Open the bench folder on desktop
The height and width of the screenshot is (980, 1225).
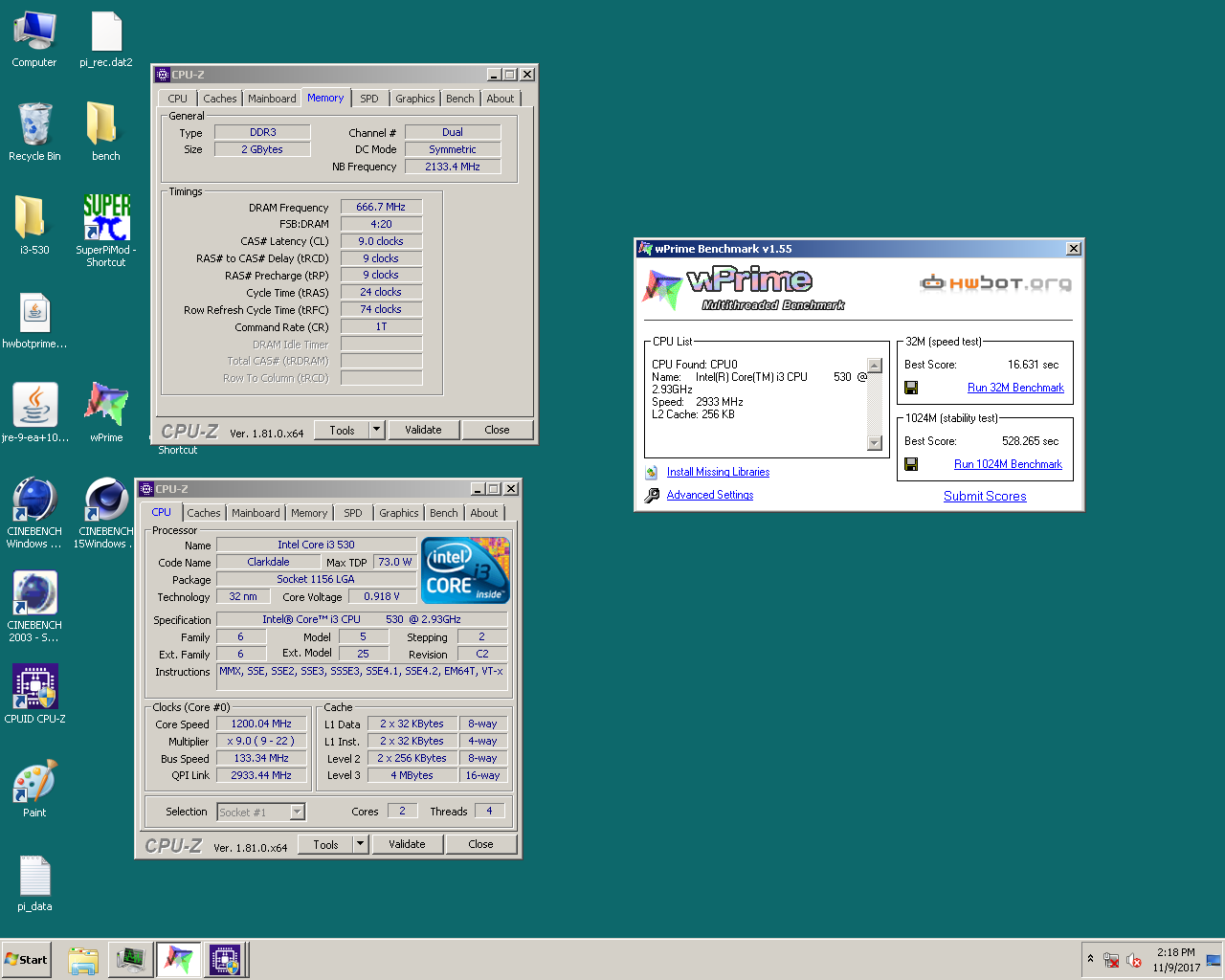tap(105, 132)
